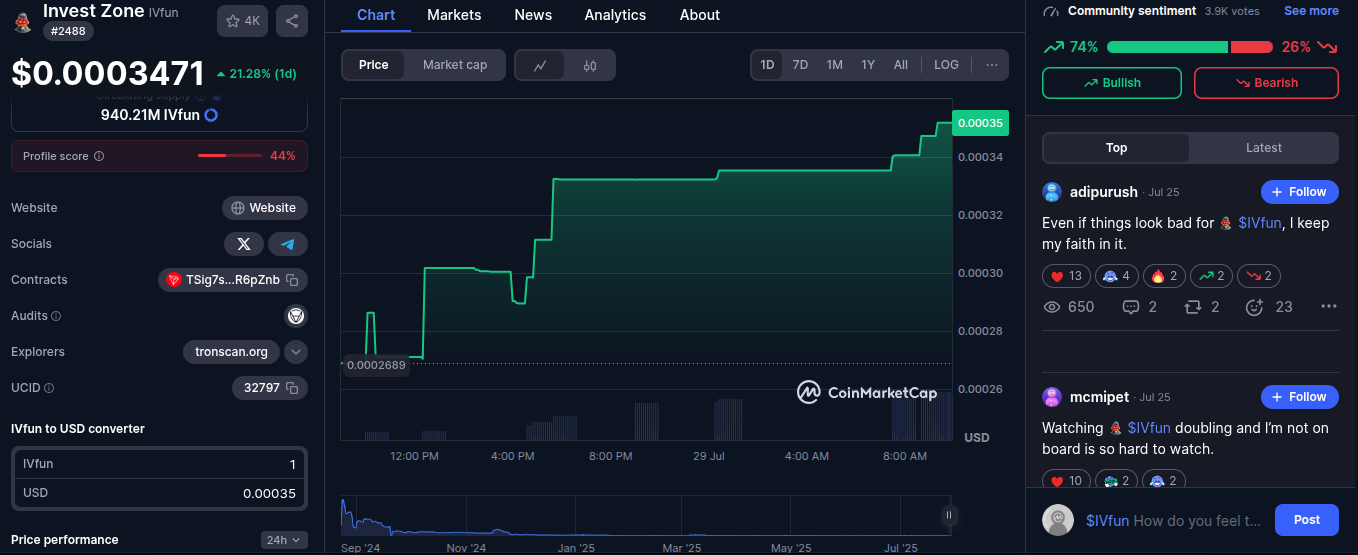Show Audits info tooltip icon
Viewport: 1358px width, 555px height.
56,316
